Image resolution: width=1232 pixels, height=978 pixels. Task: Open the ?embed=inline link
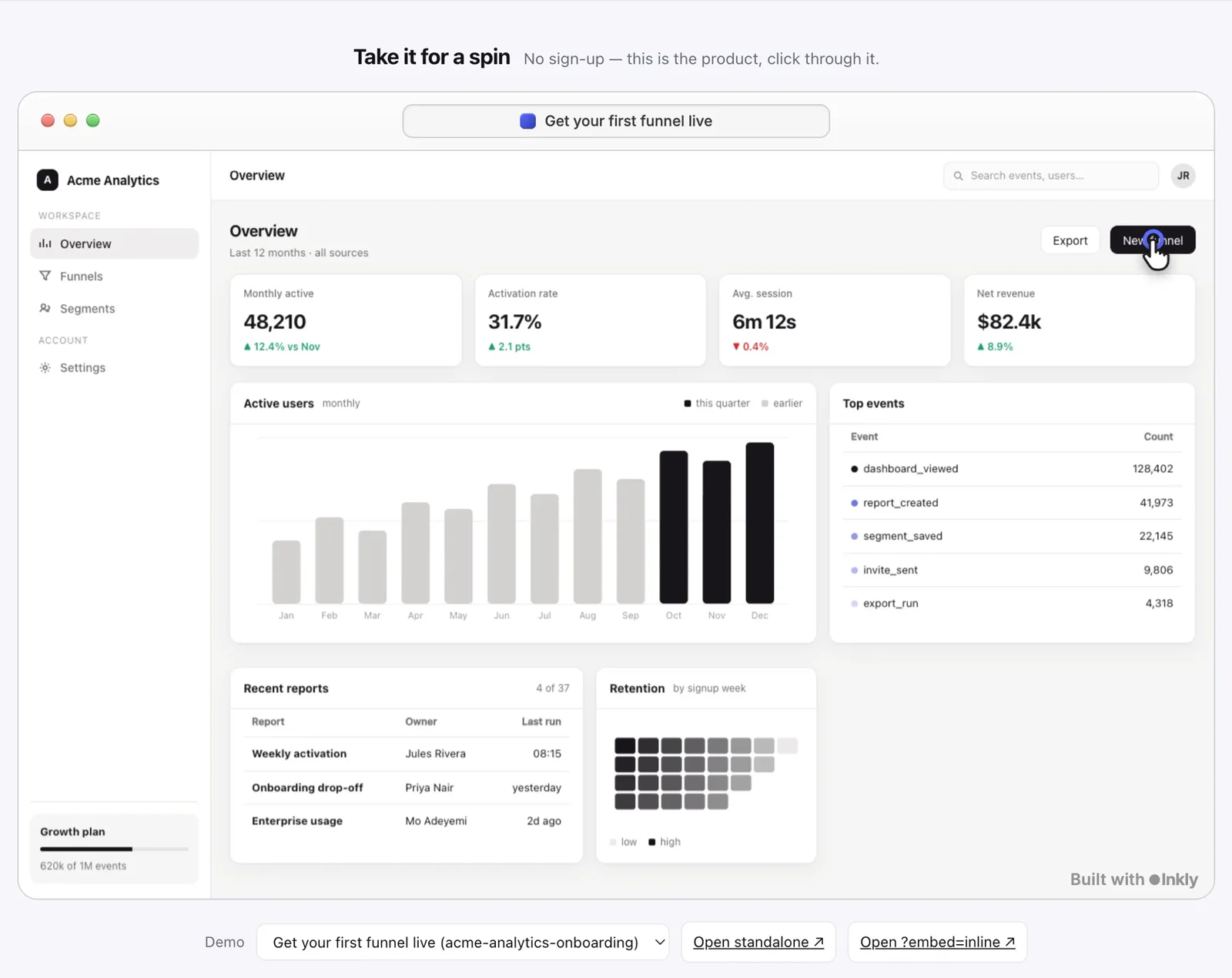(937, 942)
